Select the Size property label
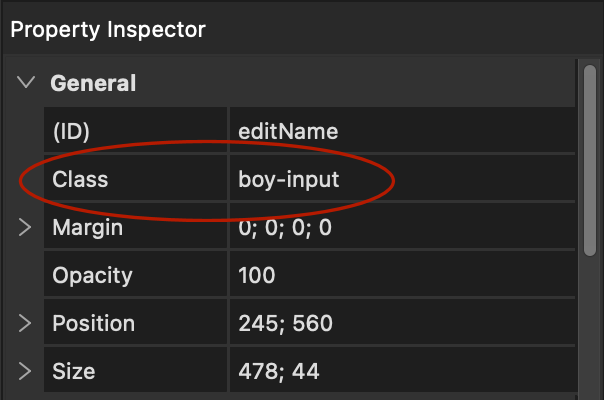Image resolution: width=604 pixels, height=400 pixels. (74, 372)
